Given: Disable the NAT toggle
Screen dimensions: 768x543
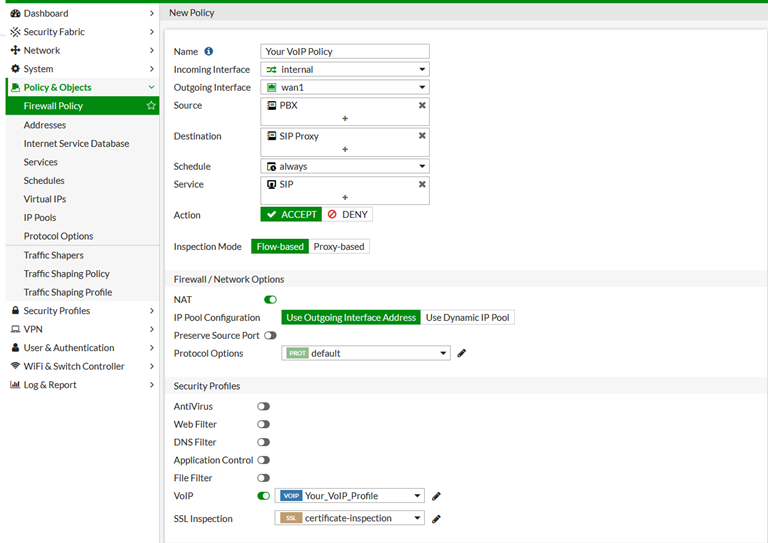Looking at the screenshot, I should click(x=270, y=299).
